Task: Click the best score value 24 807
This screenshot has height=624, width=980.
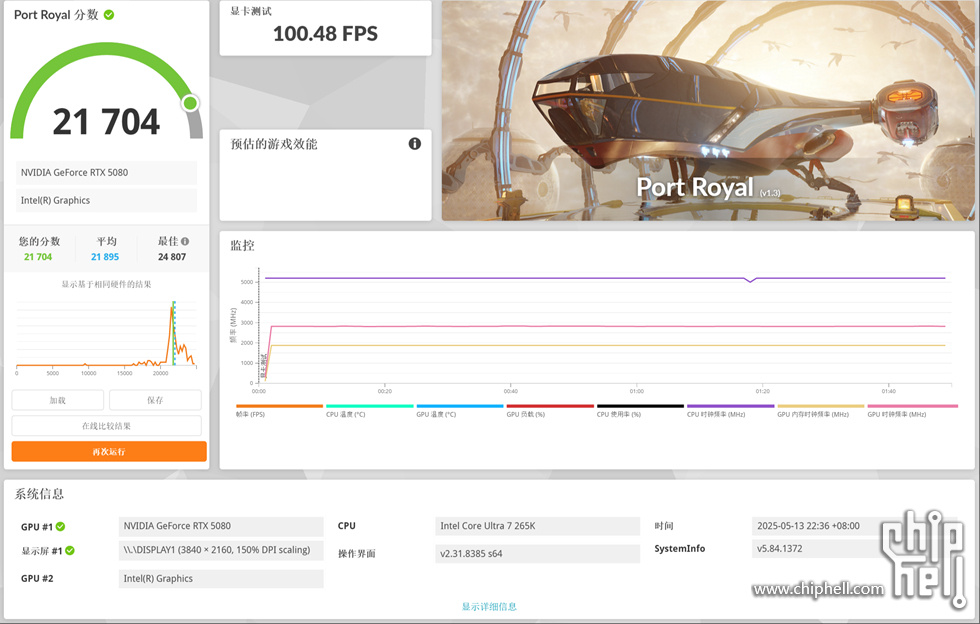Action: pos(172,257)
